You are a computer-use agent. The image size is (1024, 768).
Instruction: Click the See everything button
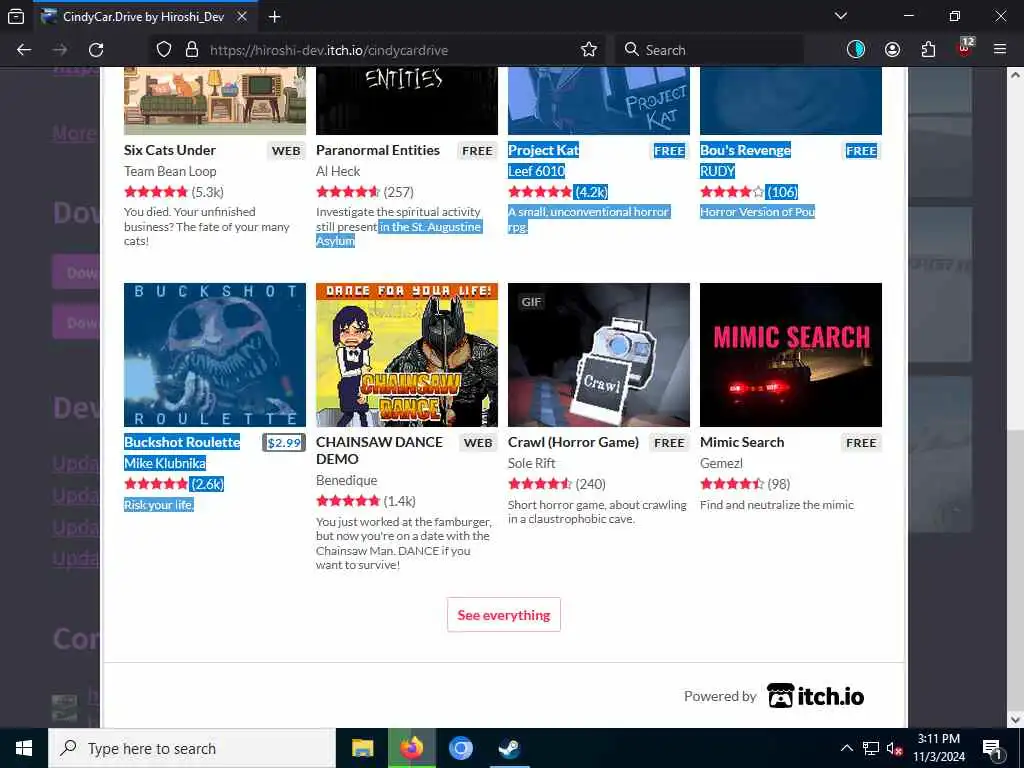(504, 615)
